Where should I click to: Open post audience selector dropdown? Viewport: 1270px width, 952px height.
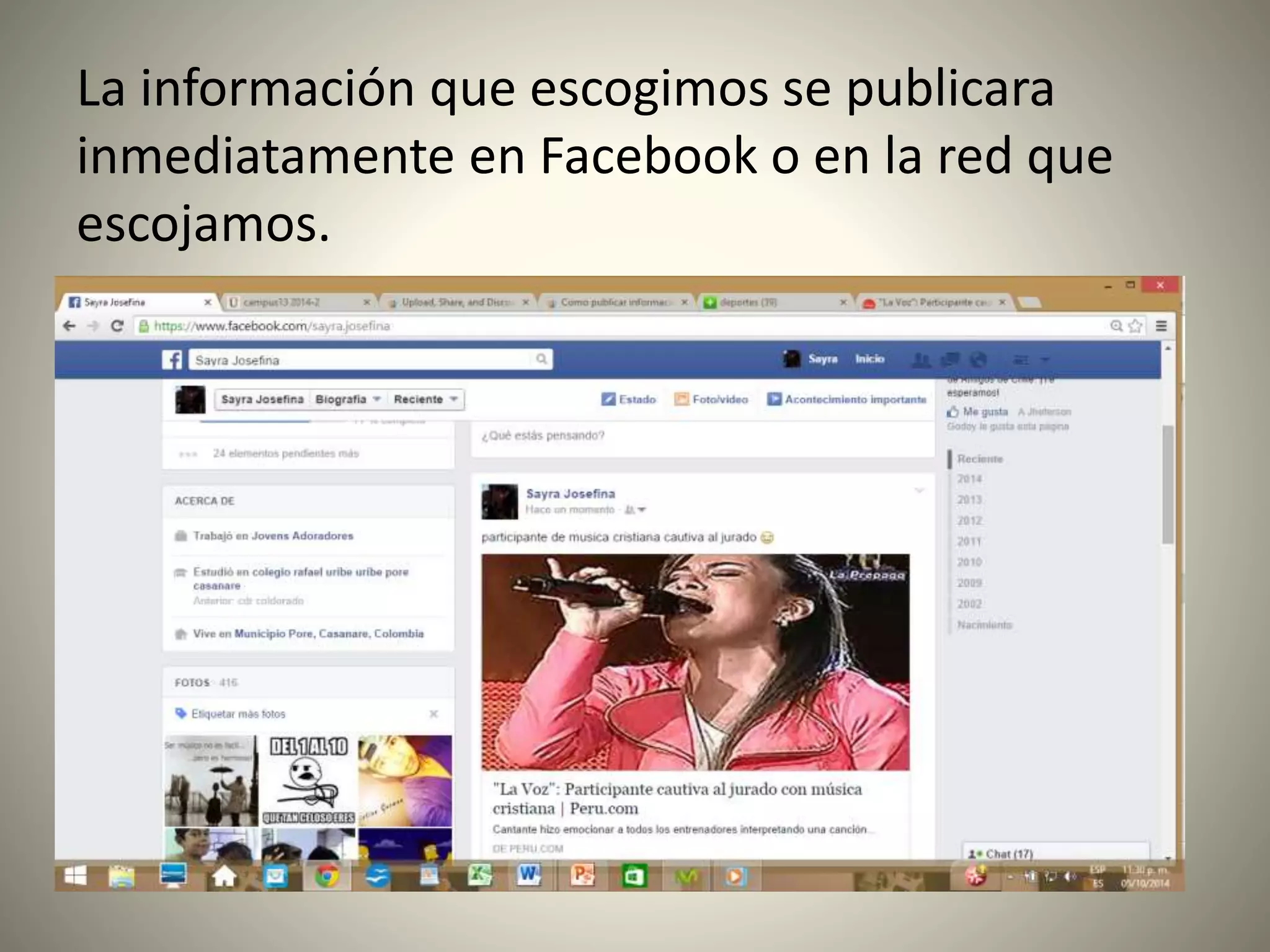pos(636,510)
